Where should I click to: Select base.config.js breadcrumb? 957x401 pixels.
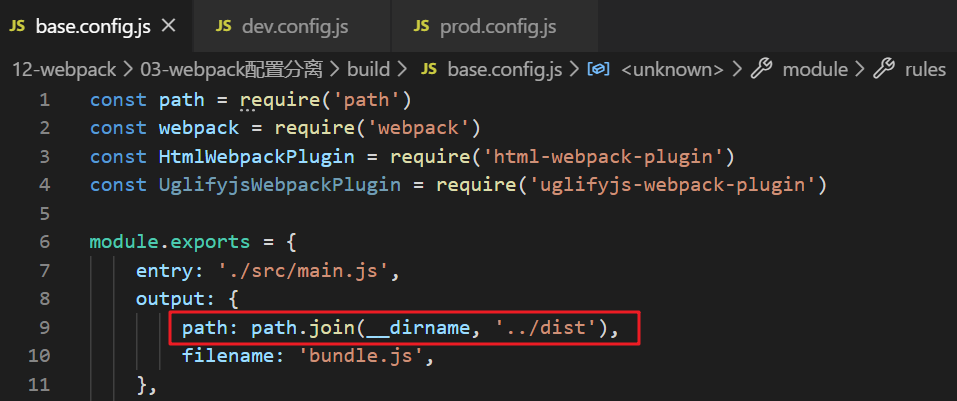coord(504,70)
